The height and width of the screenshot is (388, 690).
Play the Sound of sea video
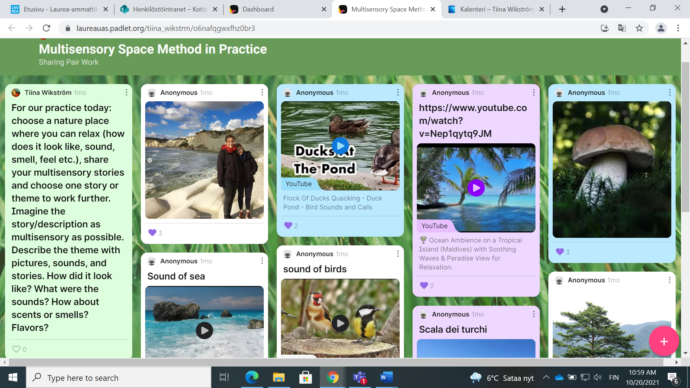[x=204, y=330]
